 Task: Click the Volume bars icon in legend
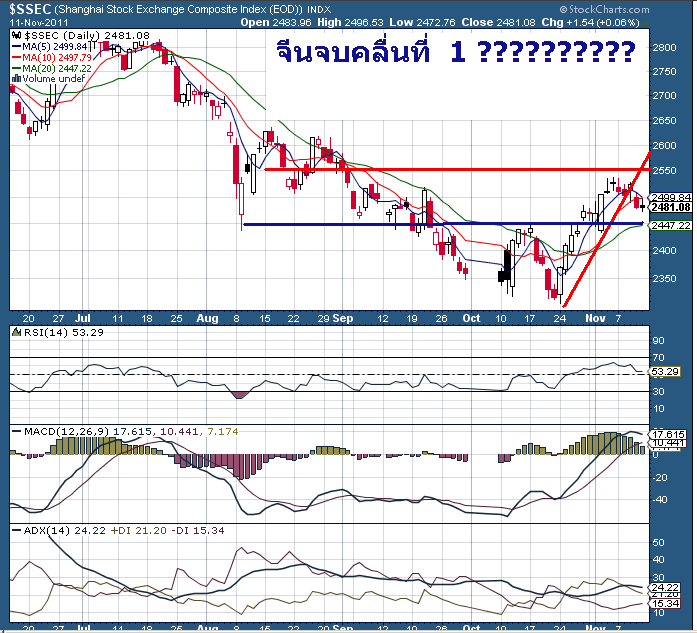[x=17, y=78]
